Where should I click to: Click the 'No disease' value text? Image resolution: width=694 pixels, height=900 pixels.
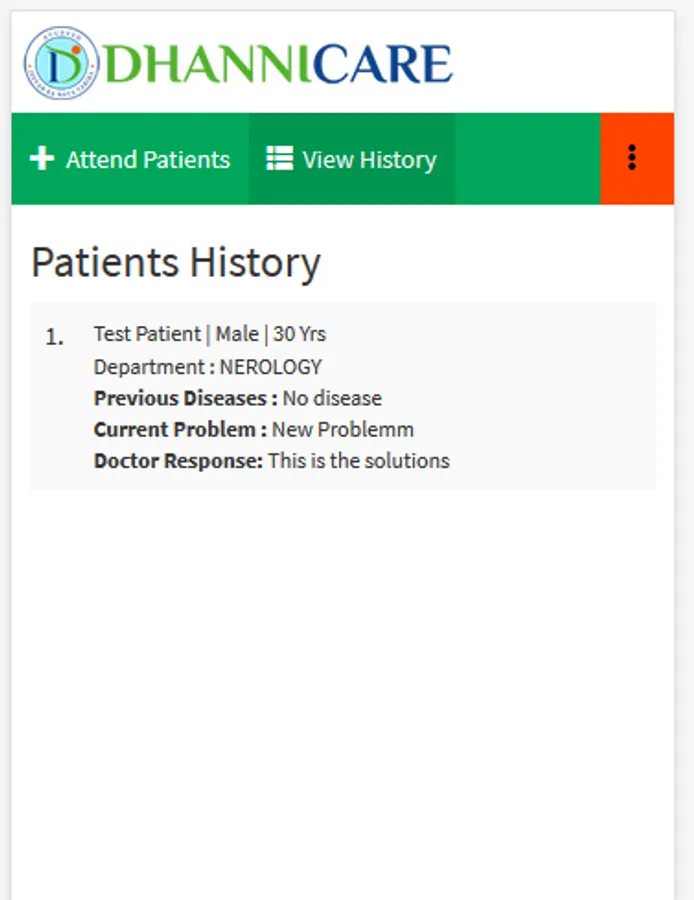(x=332, y=398)
